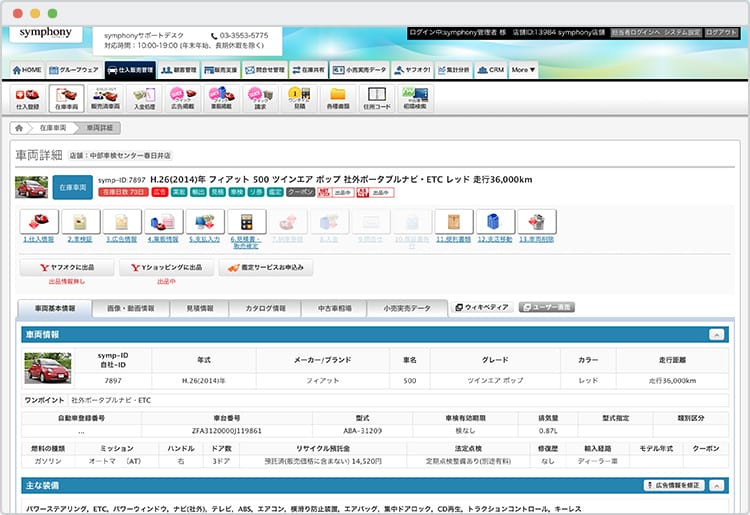Collapse the 主な装備 section
The height and width of the screenshot is (515, 750).
click(x=716, y=485)
